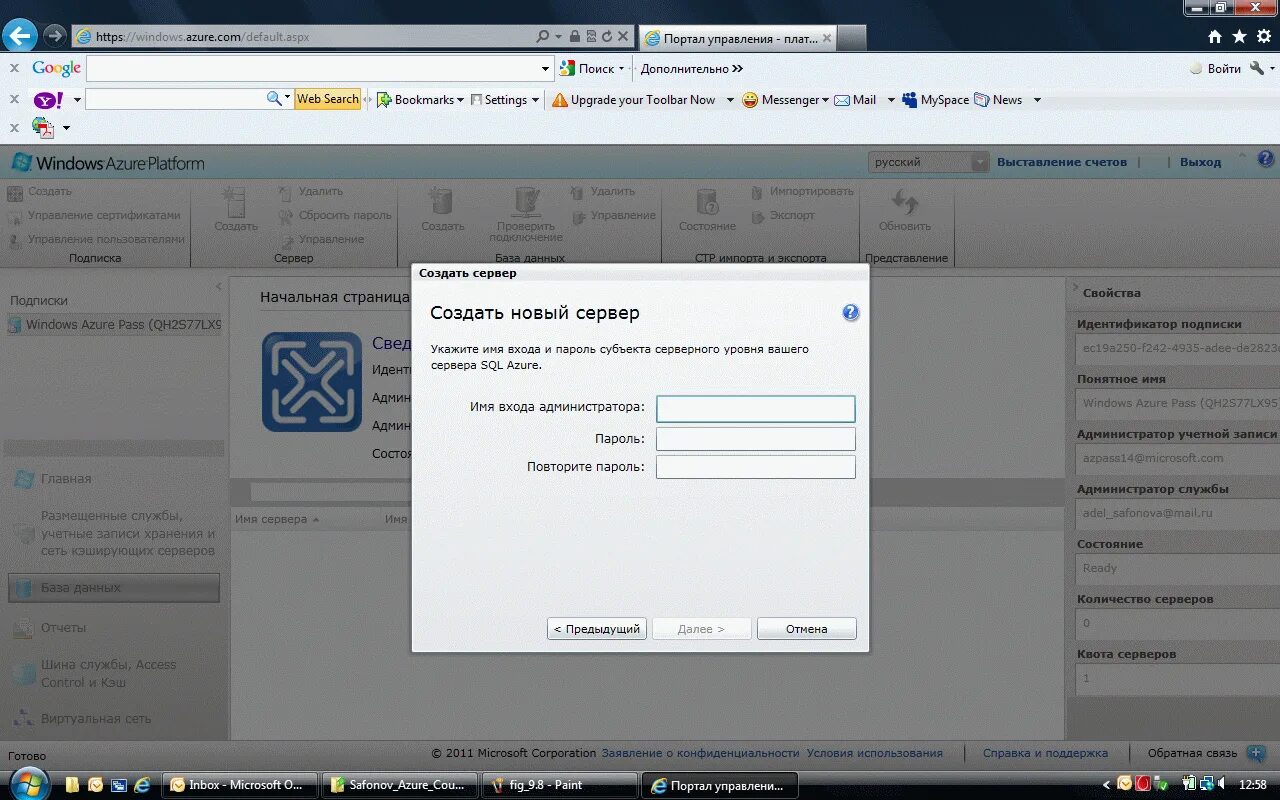The height and width of the screenshot is (800, 1280).
Task: Go back with the browser Back arrow
Action: tap(20, 36)
